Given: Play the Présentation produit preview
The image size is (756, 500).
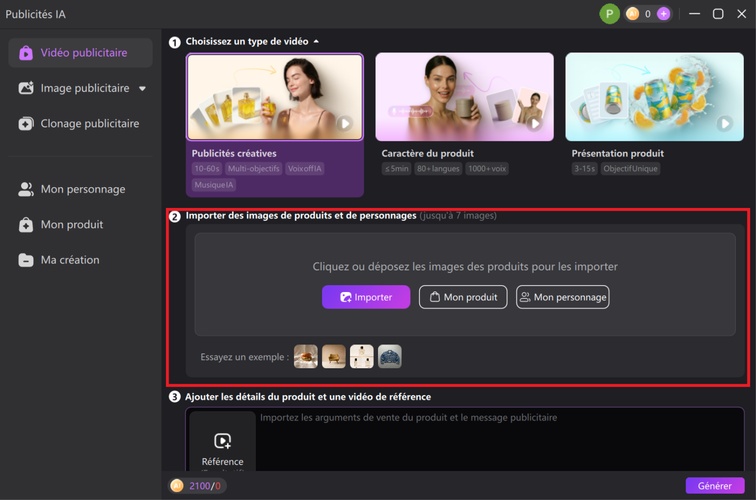Looking at the screenshot, I should coord(725,123).
